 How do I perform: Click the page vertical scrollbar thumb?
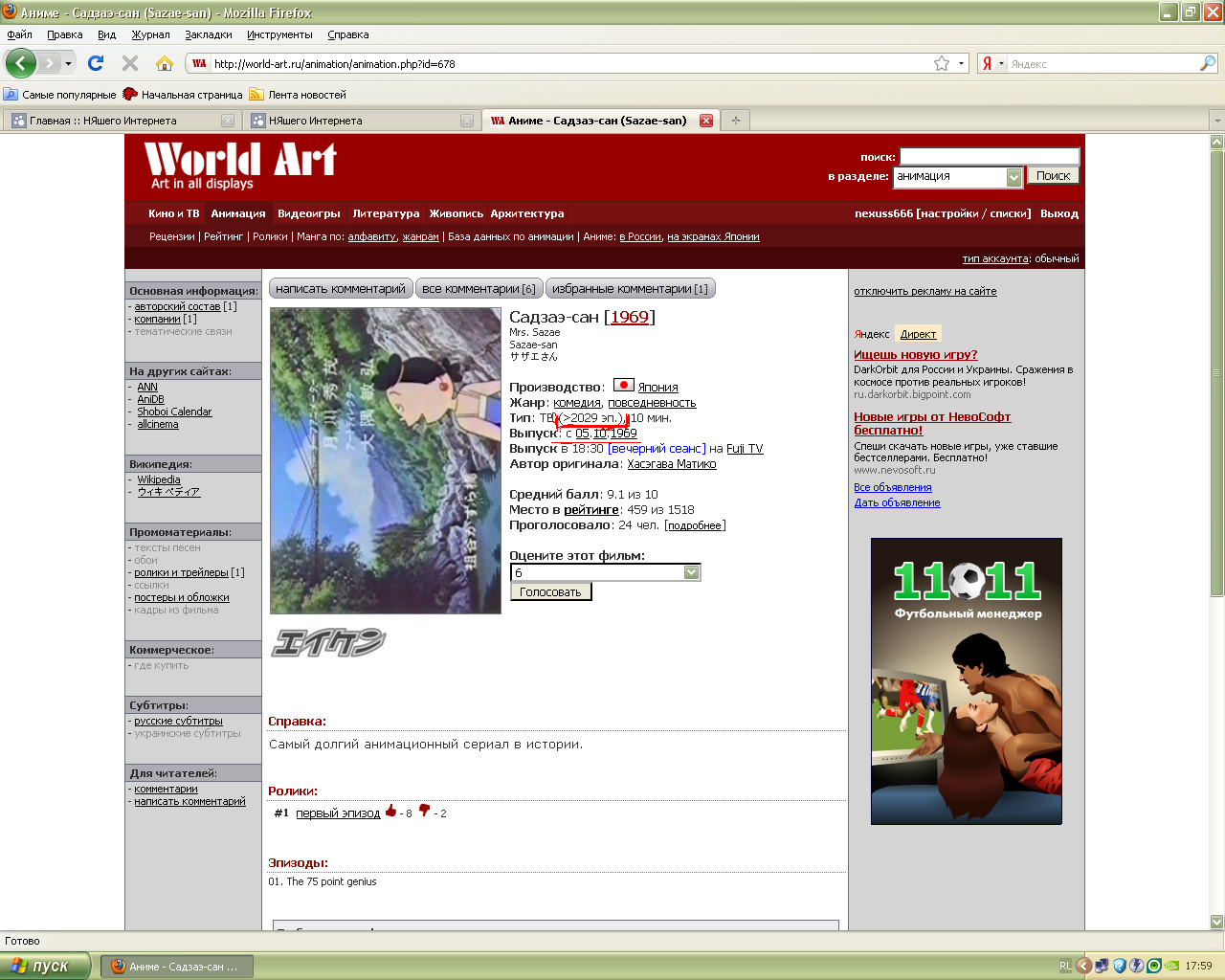pyautogui.click(x=1217, y=373)
